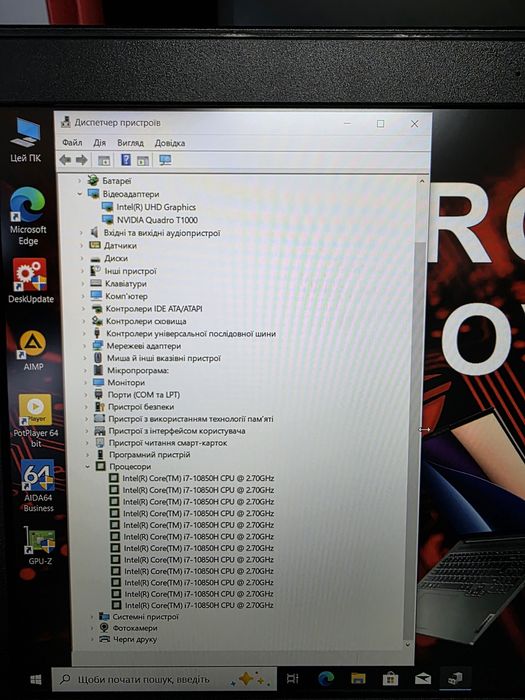Click the Forward arrow toolbar icon

81,160
